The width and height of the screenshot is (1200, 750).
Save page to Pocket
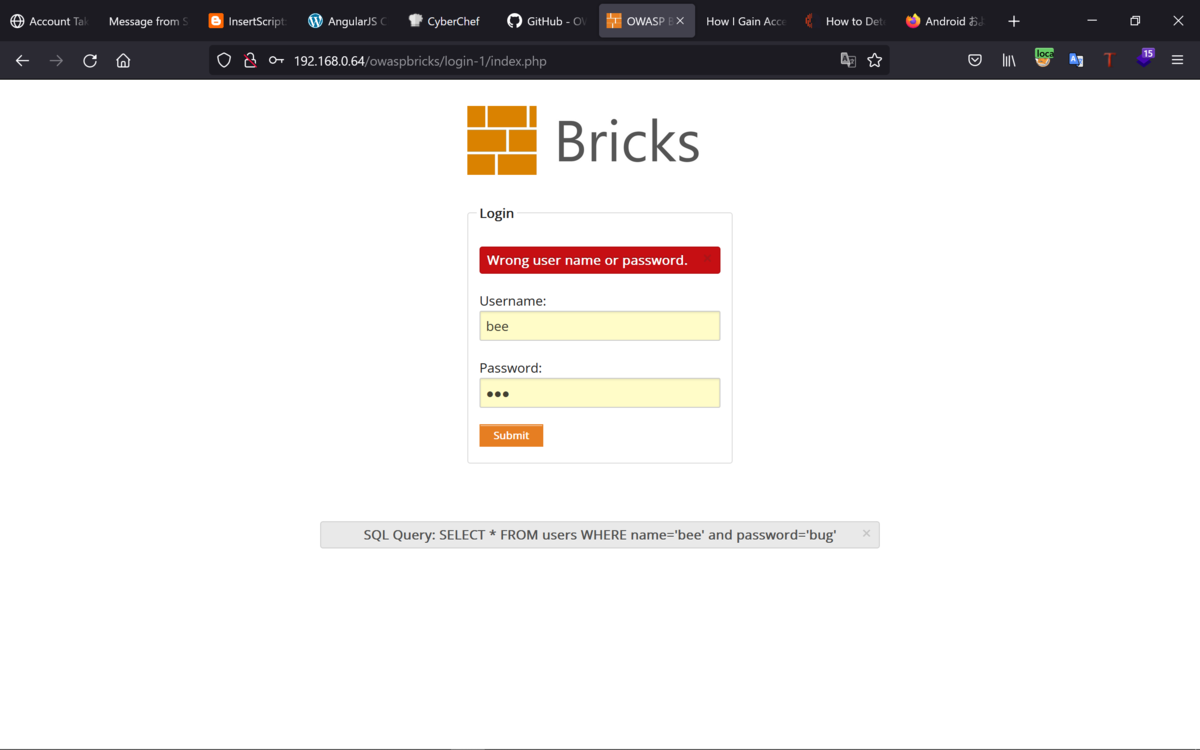[x=975, y=61]
